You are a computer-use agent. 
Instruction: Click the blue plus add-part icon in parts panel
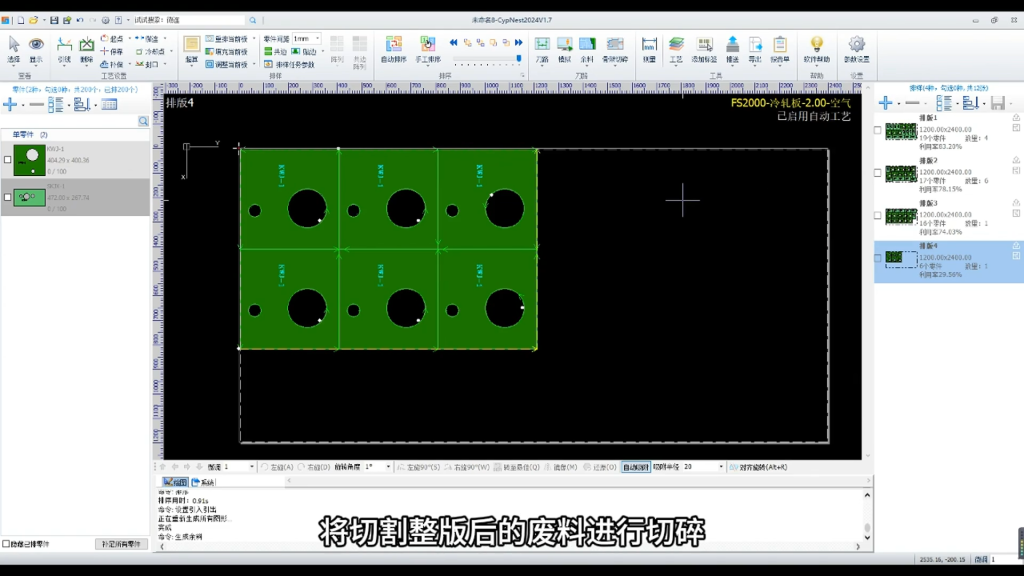pyautogui.click(x=10, y=104)
